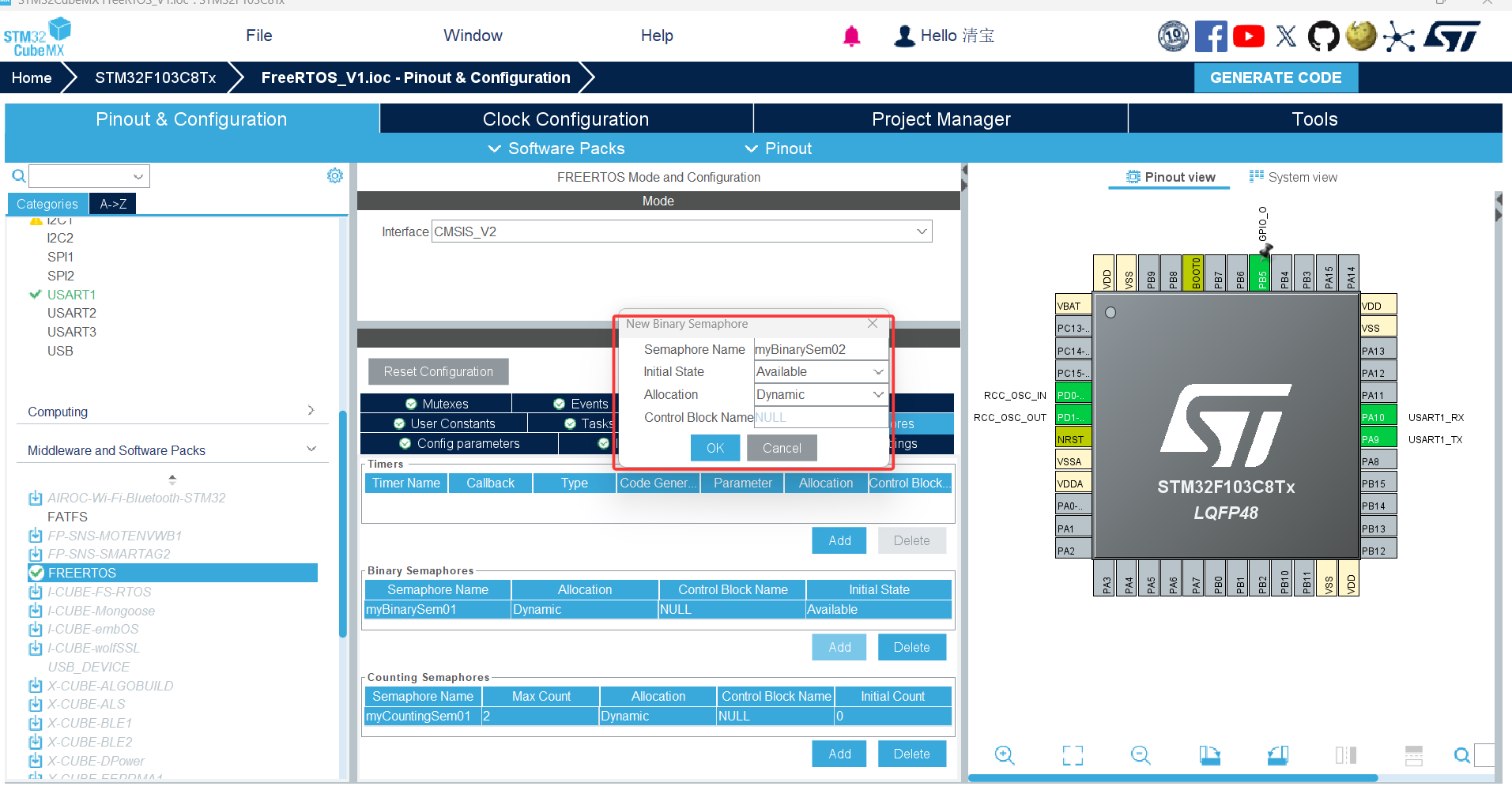Add a new Timer
The image size is (1512, 790).
[839, 540]
